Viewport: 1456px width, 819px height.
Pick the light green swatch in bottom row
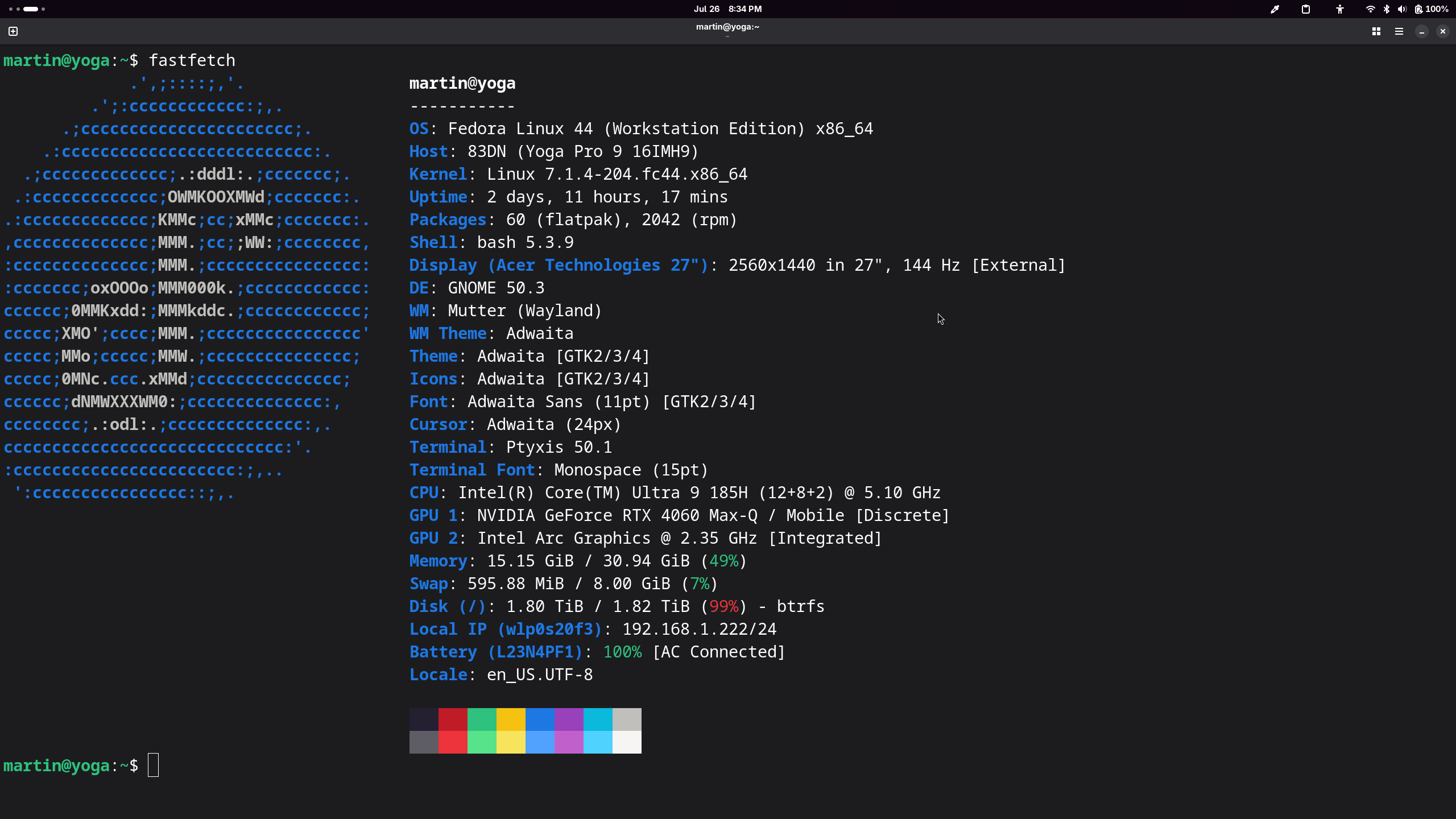point(482,742)
